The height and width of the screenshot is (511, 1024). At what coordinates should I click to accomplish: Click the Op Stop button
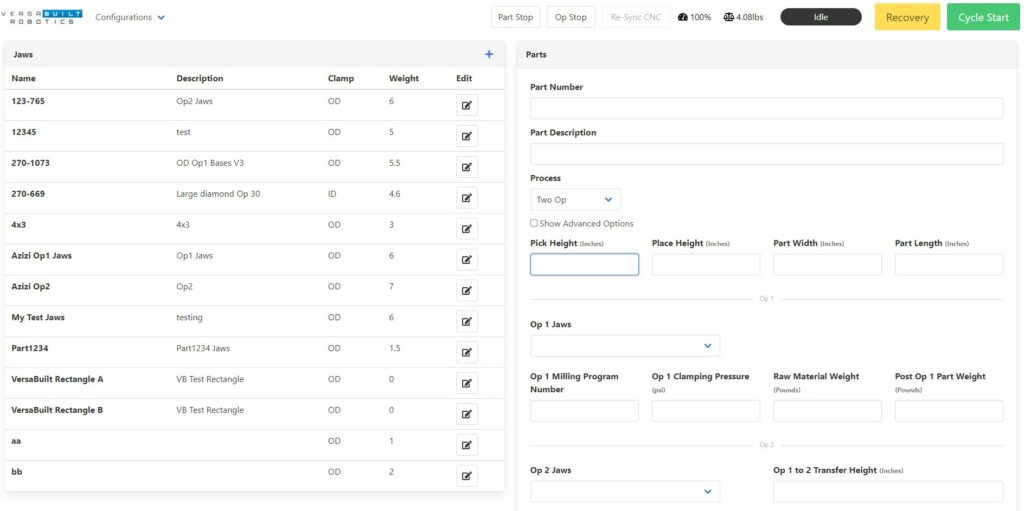click(571, 18)
